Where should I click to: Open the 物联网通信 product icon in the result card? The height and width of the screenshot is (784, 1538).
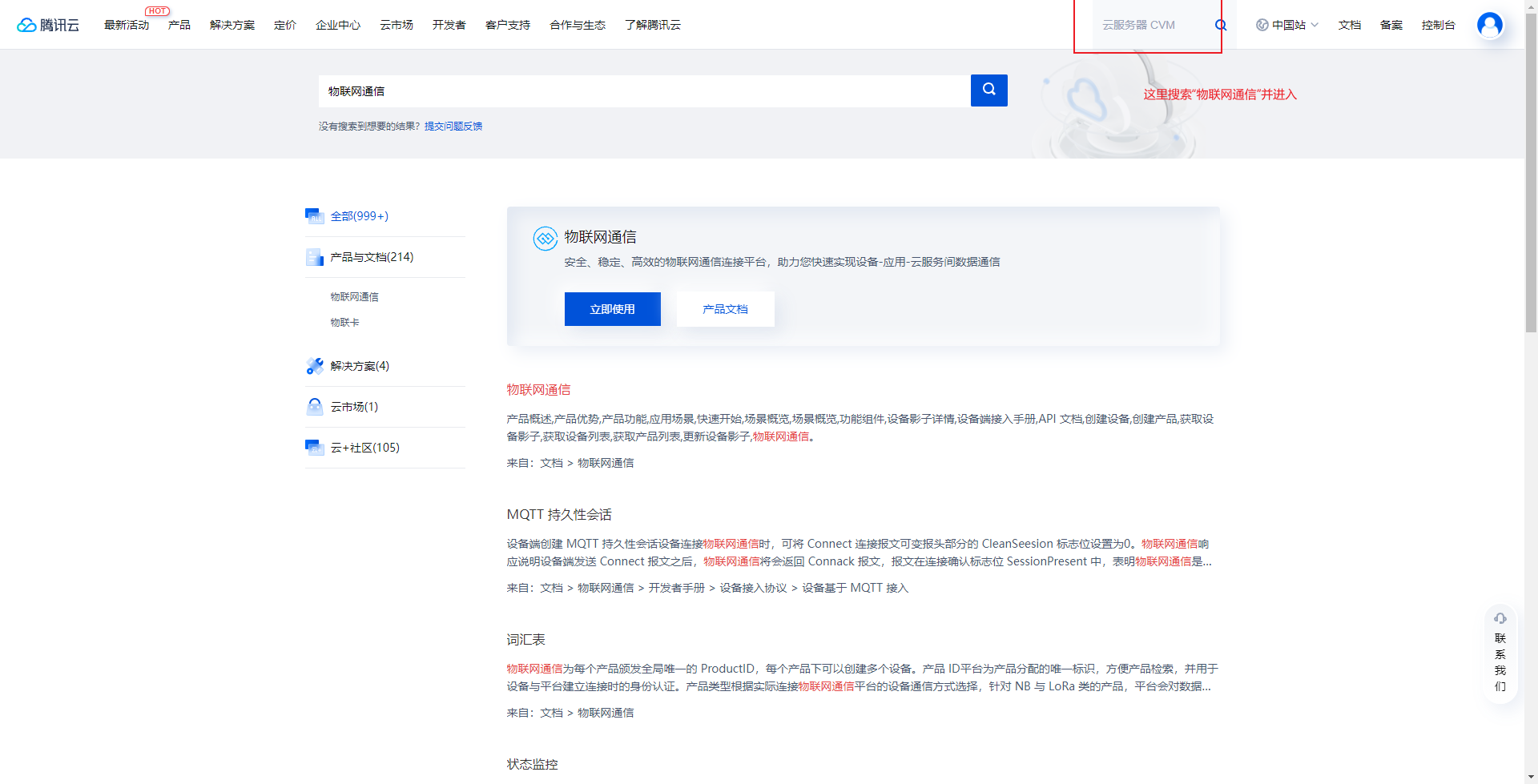[x=546, y=239]
